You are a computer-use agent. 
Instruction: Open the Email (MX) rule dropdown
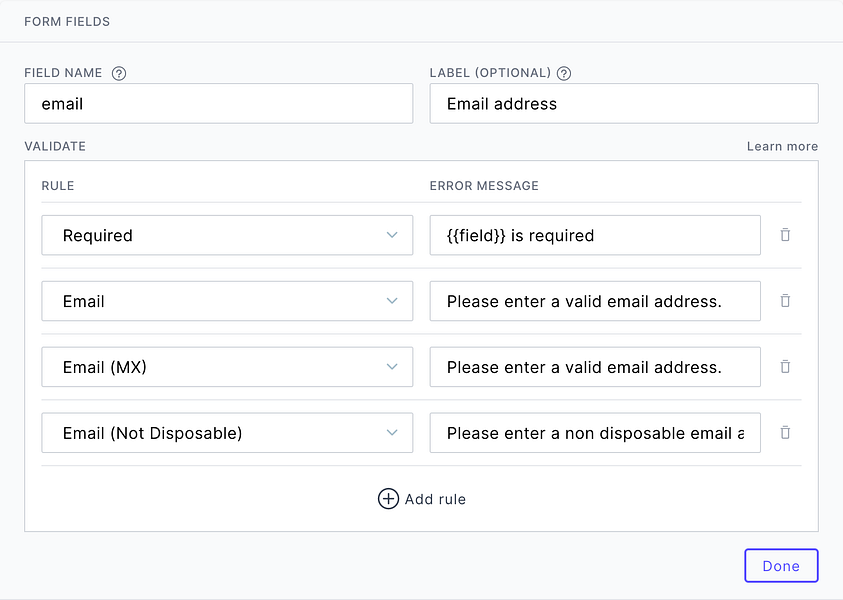point(227,367)
